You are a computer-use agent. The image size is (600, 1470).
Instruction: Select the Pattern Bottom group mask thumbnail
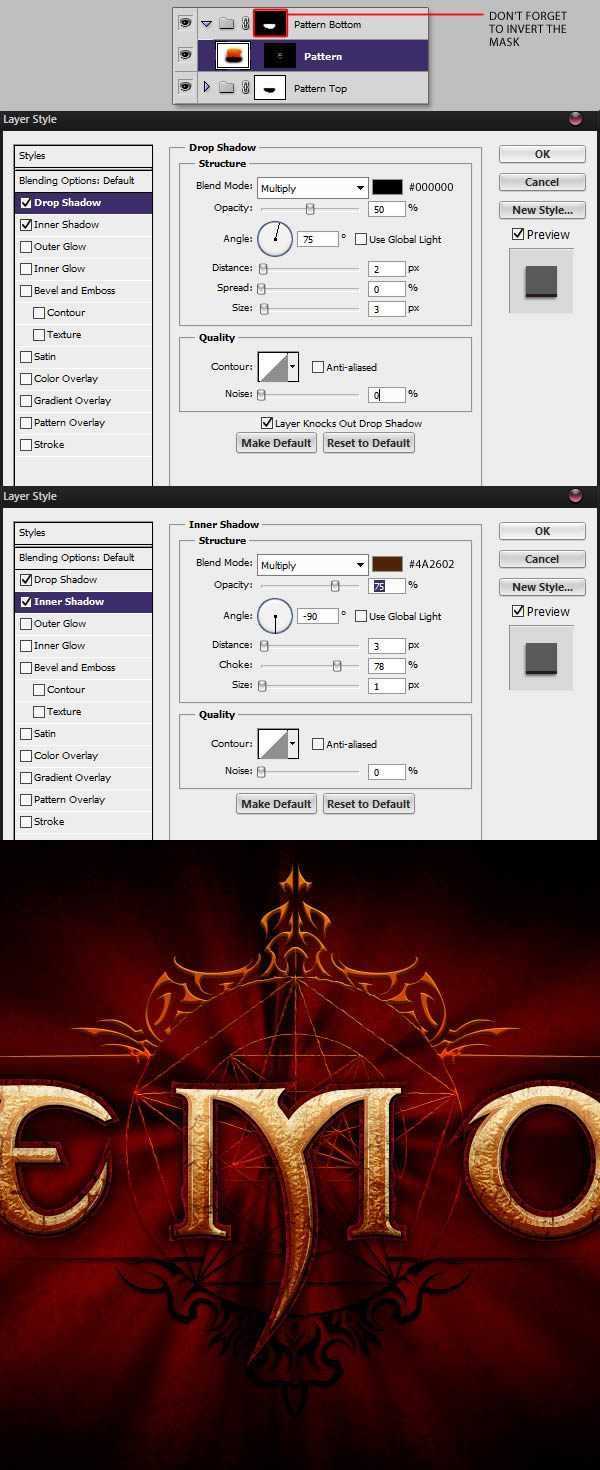[x=270, y=24]
